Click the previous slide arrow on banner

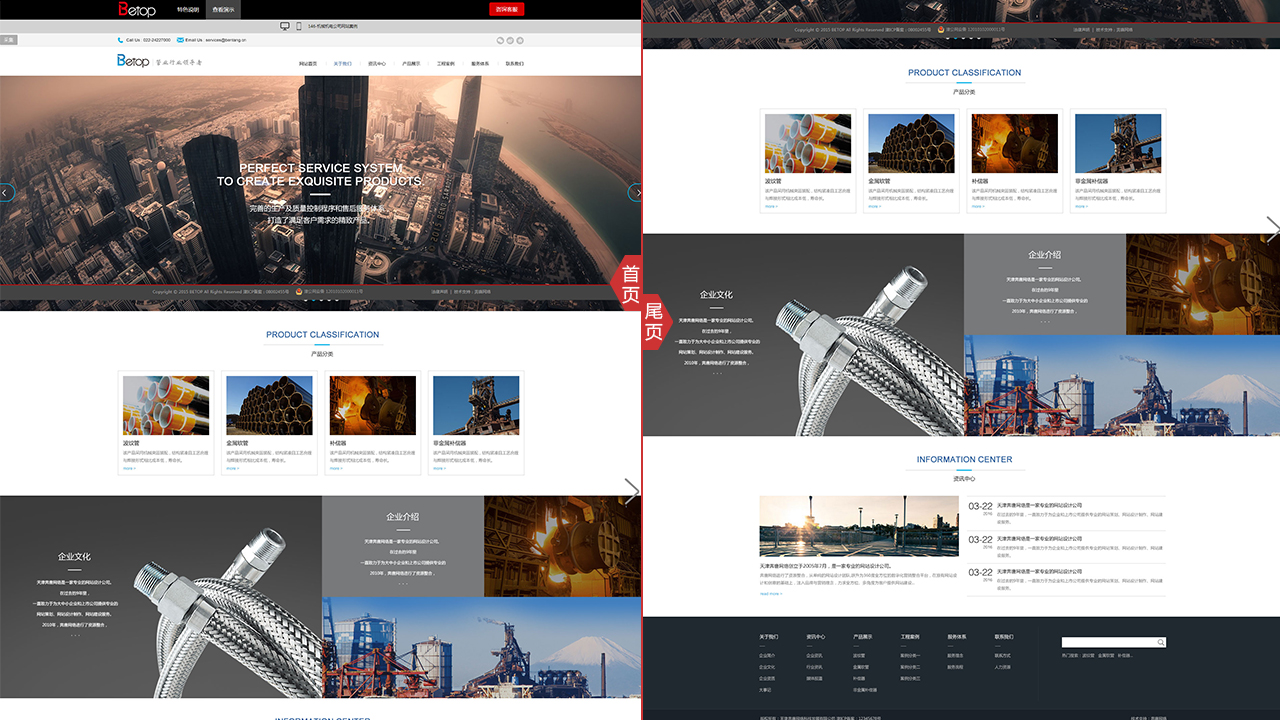point(6,193)
